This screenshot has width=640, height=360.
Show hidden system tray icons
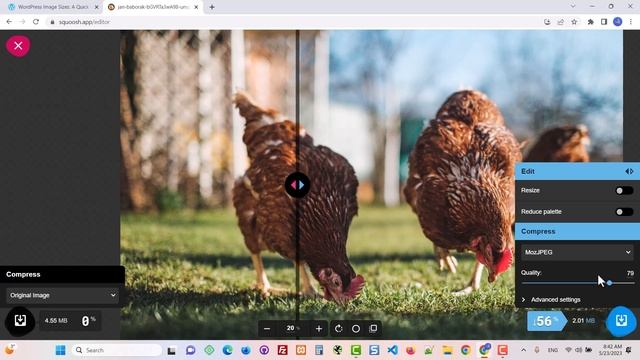(524, 350)
